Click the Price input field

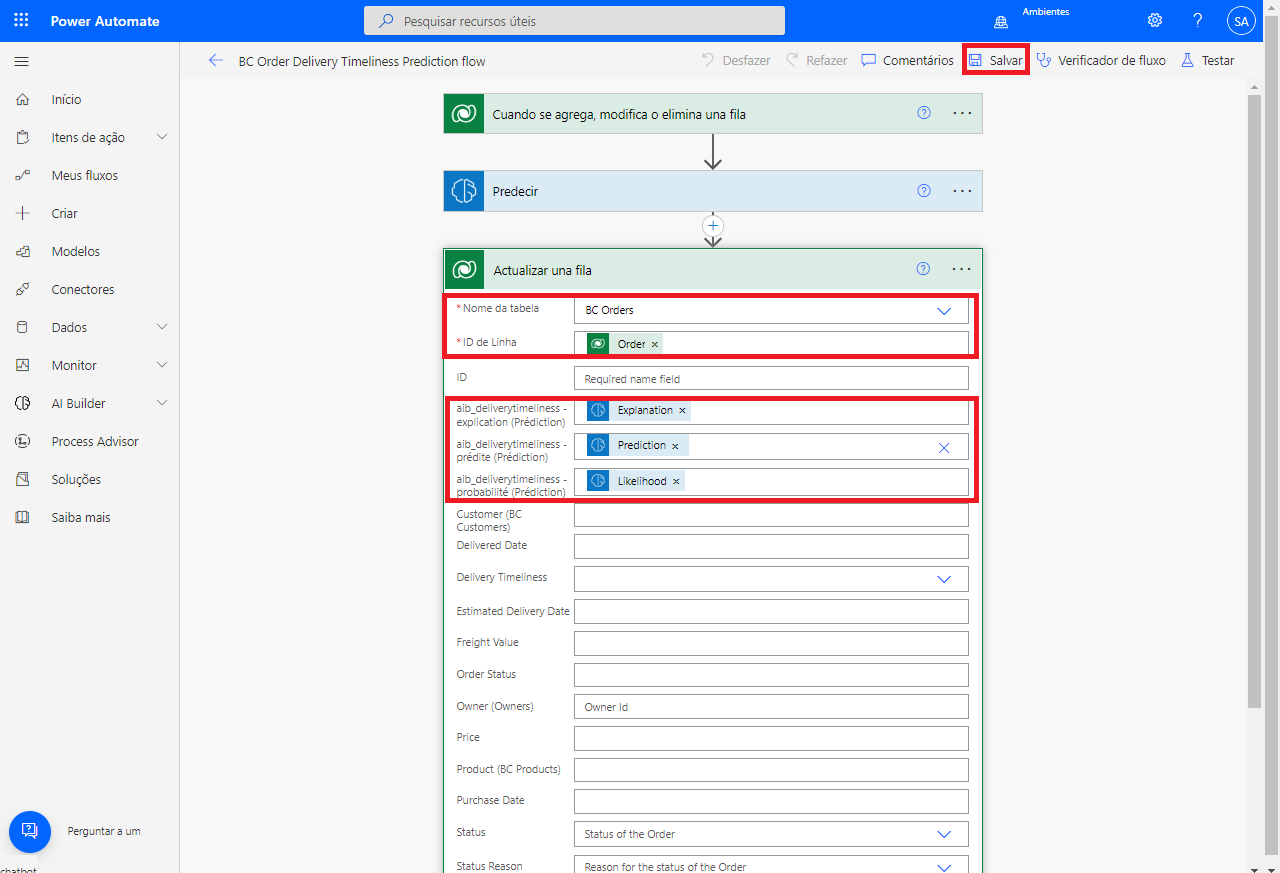tap(771, 738)
